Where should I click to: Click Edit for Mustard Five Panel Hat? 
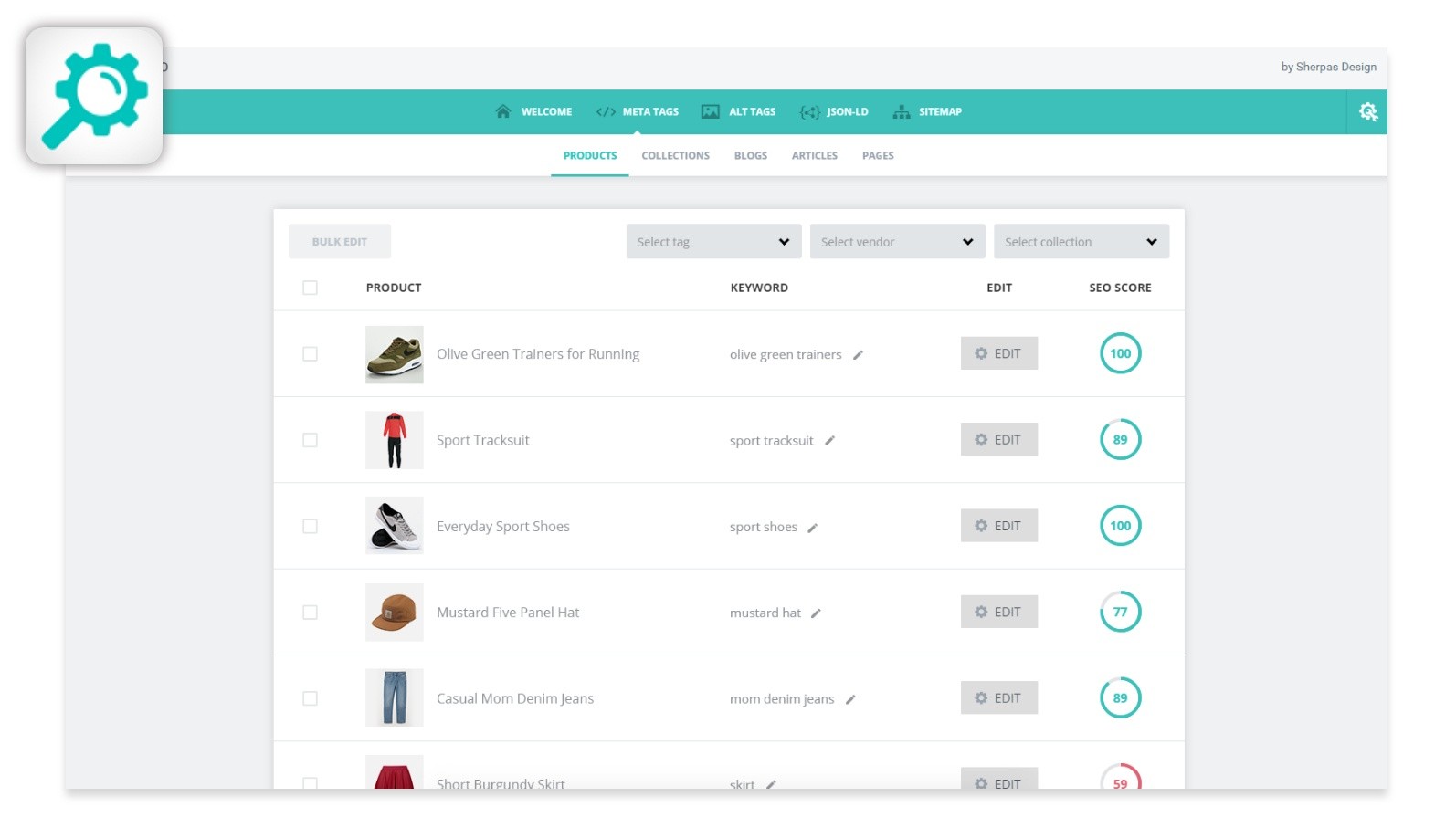[998, 612]
